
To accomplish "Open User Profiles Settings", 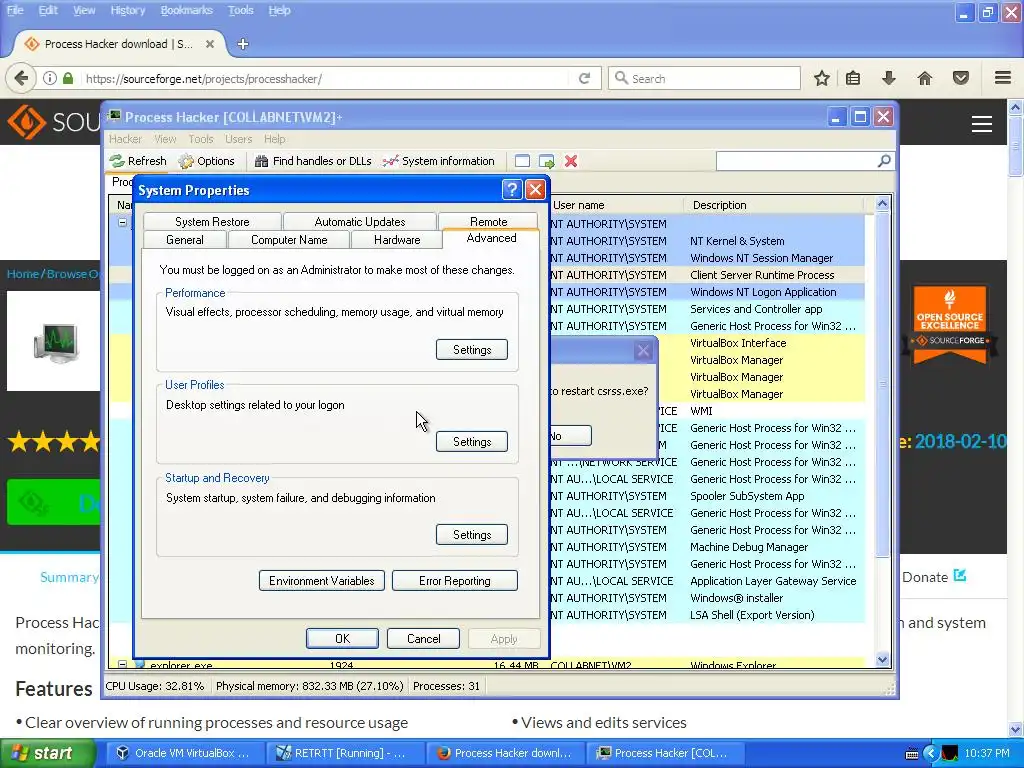I will 472,441.
